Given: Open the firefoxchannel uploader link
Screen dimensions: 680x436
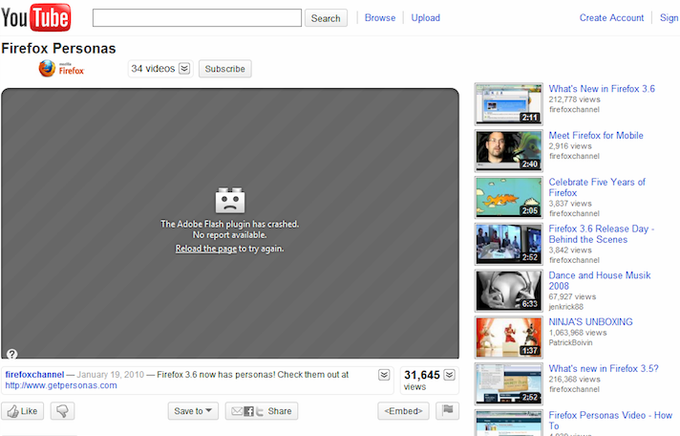Looking at the screenshot, I should [35, 374].
